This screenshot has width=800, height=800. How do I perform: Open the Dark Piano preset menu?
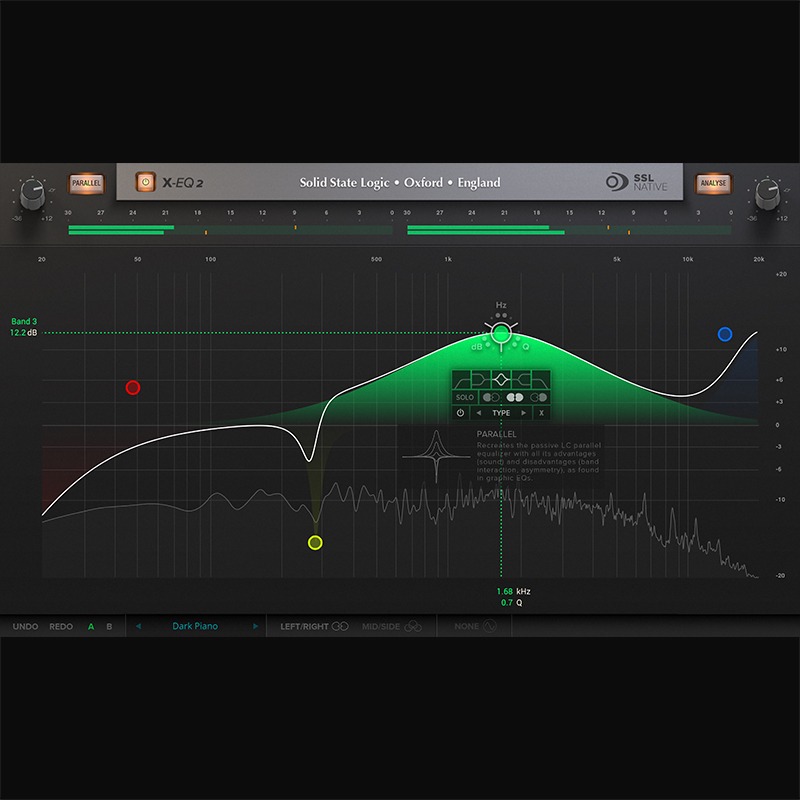195,626
